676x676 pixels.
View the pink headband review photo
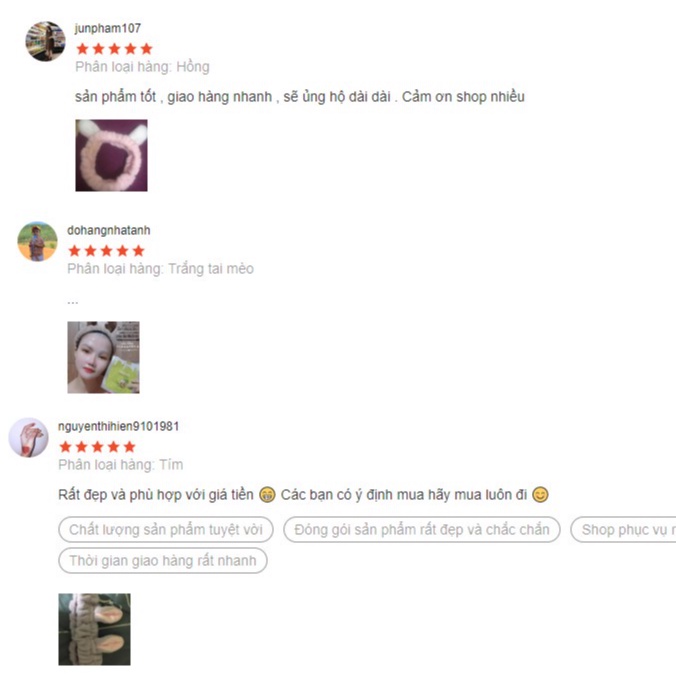point(111,155)
